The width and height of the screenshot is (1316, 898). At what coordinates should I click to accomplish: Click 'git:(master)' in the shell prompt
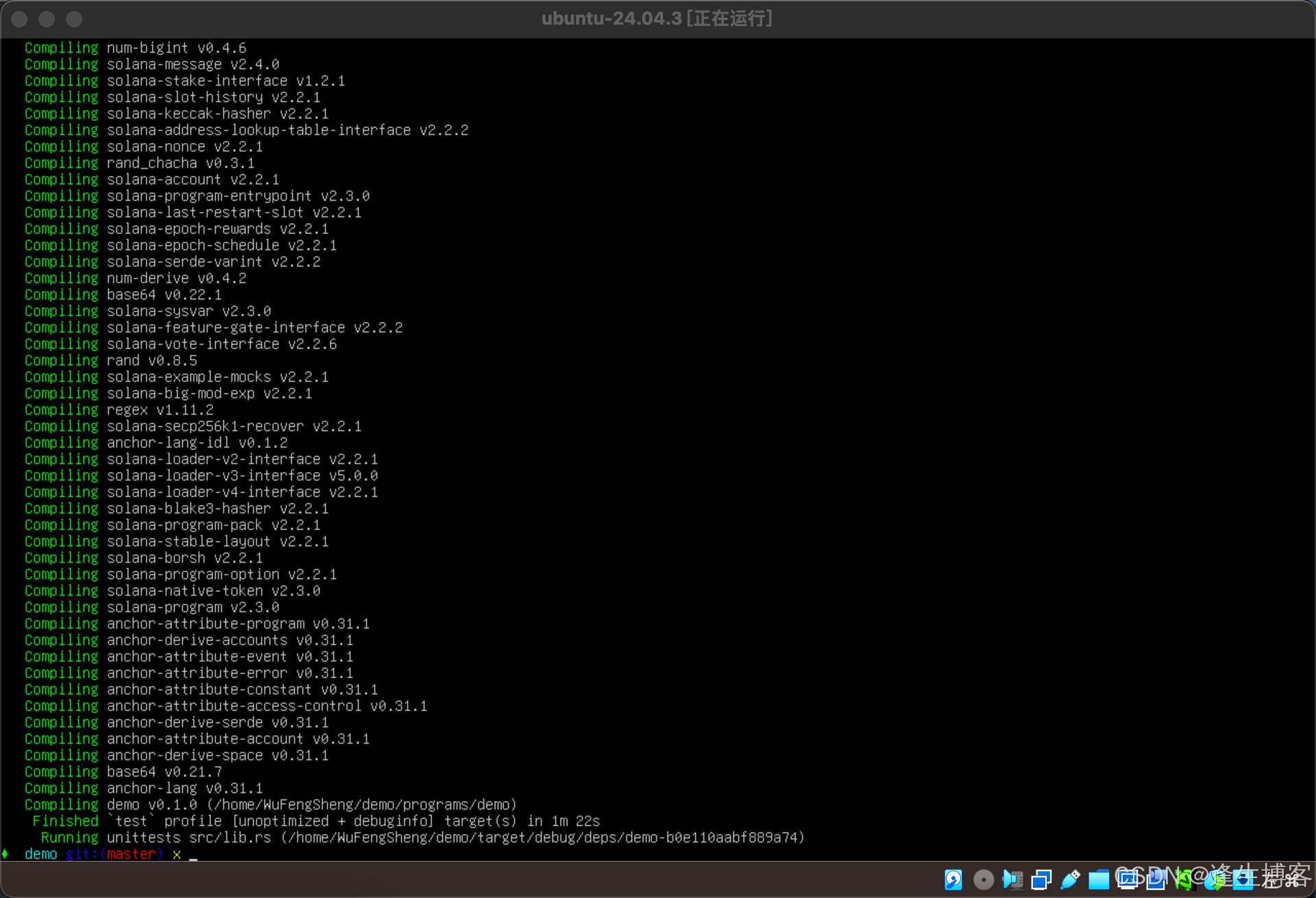(x=114, y=854)
